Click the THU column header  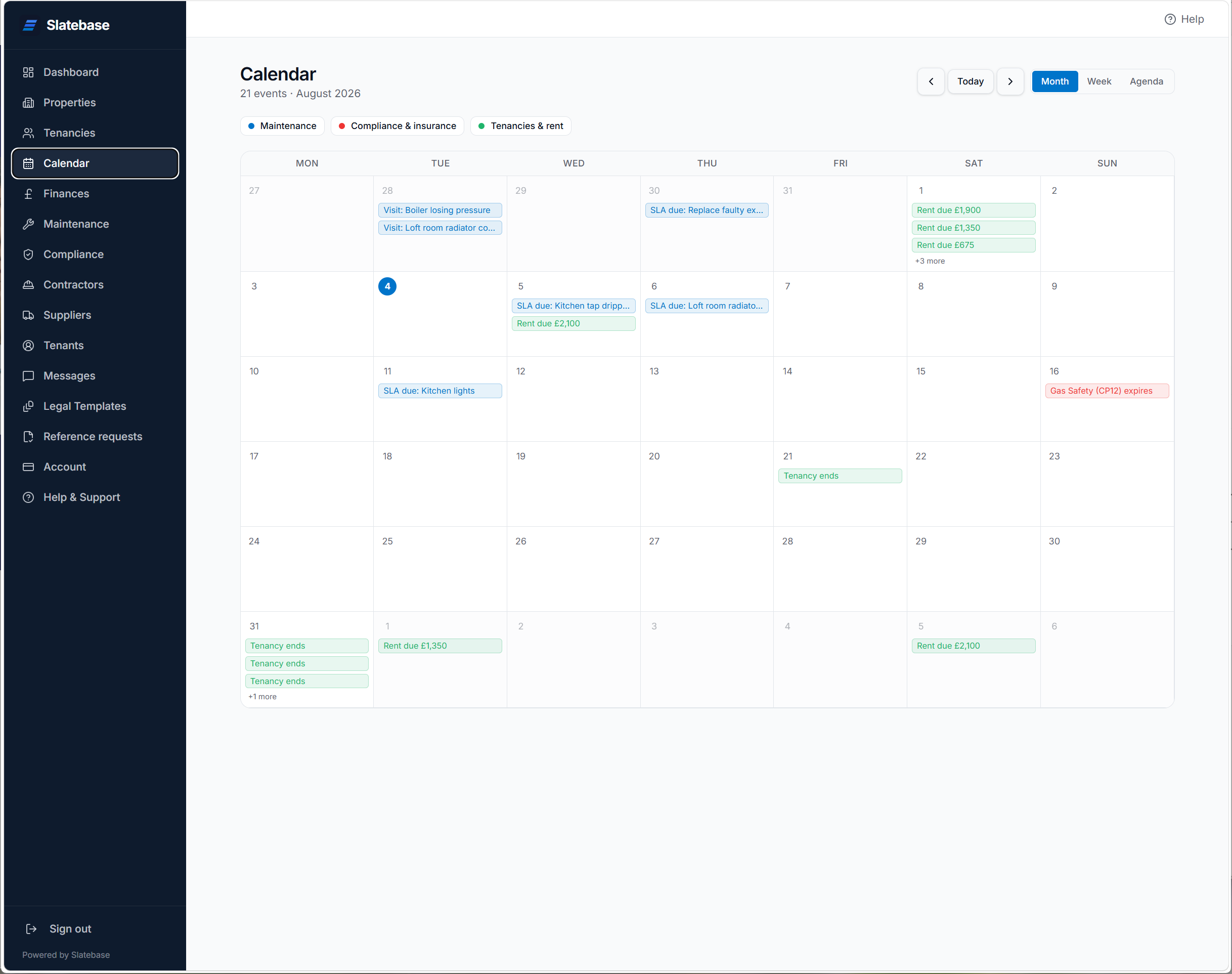[x=707, y=163]
